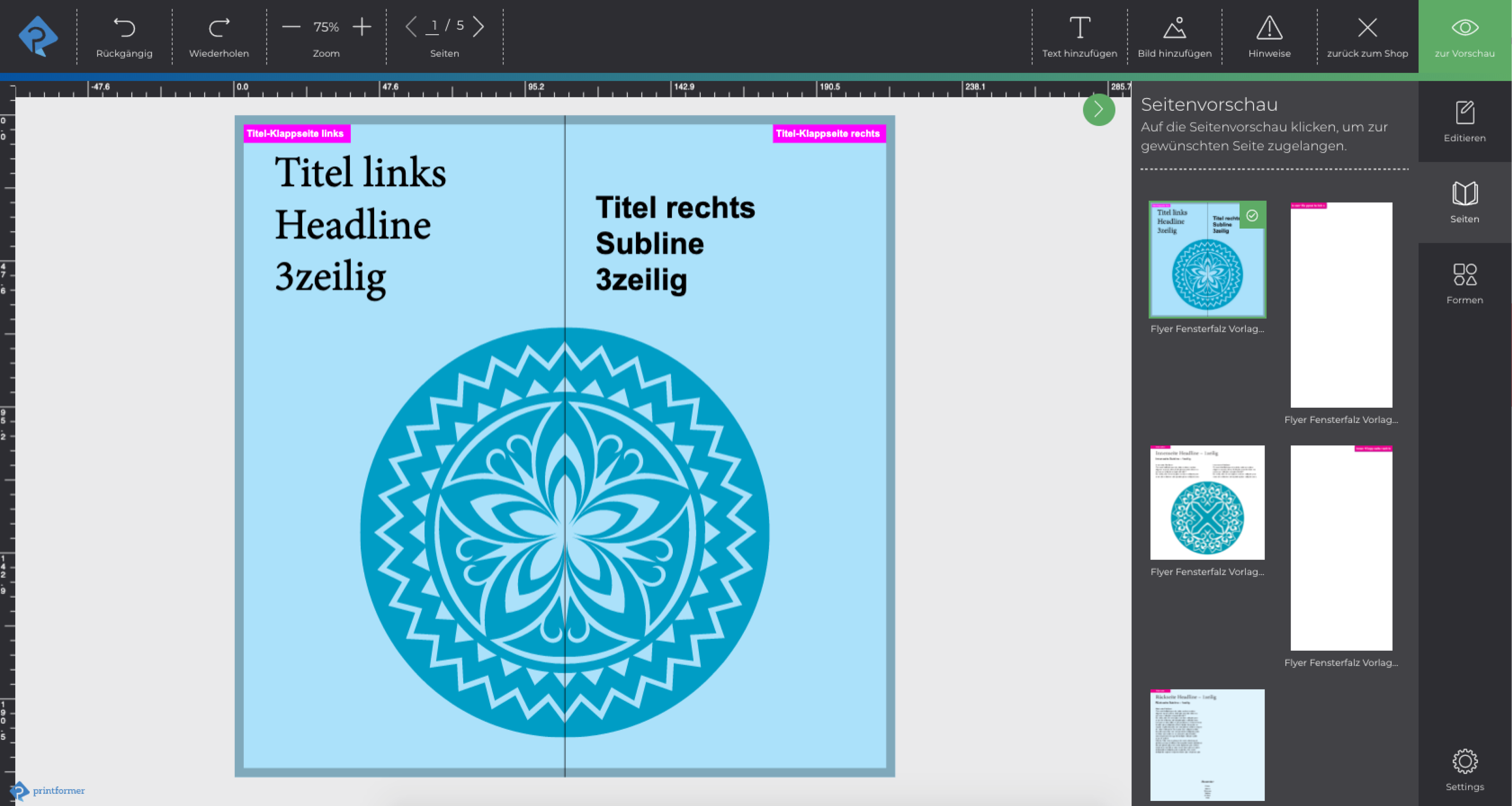Click the page number field

point(433,27)
